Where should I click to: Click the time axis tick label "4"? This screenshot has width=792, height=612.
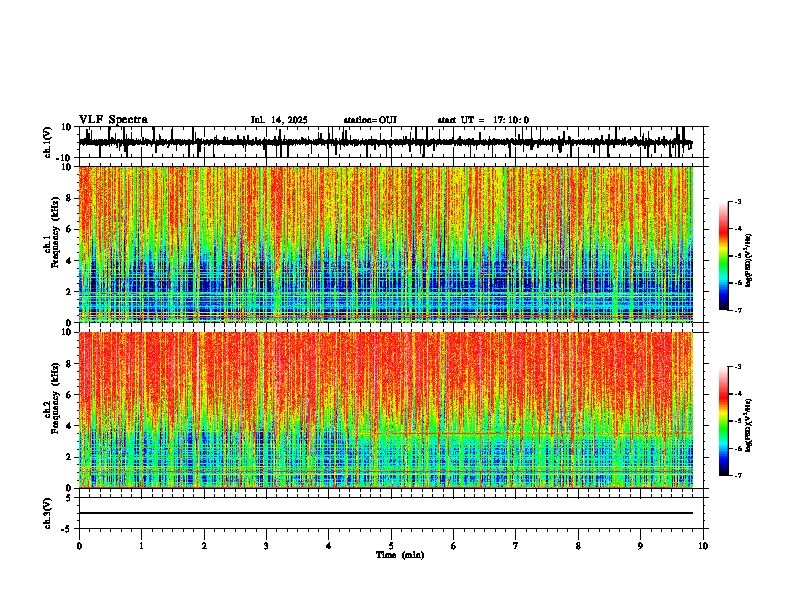point(329,546)
